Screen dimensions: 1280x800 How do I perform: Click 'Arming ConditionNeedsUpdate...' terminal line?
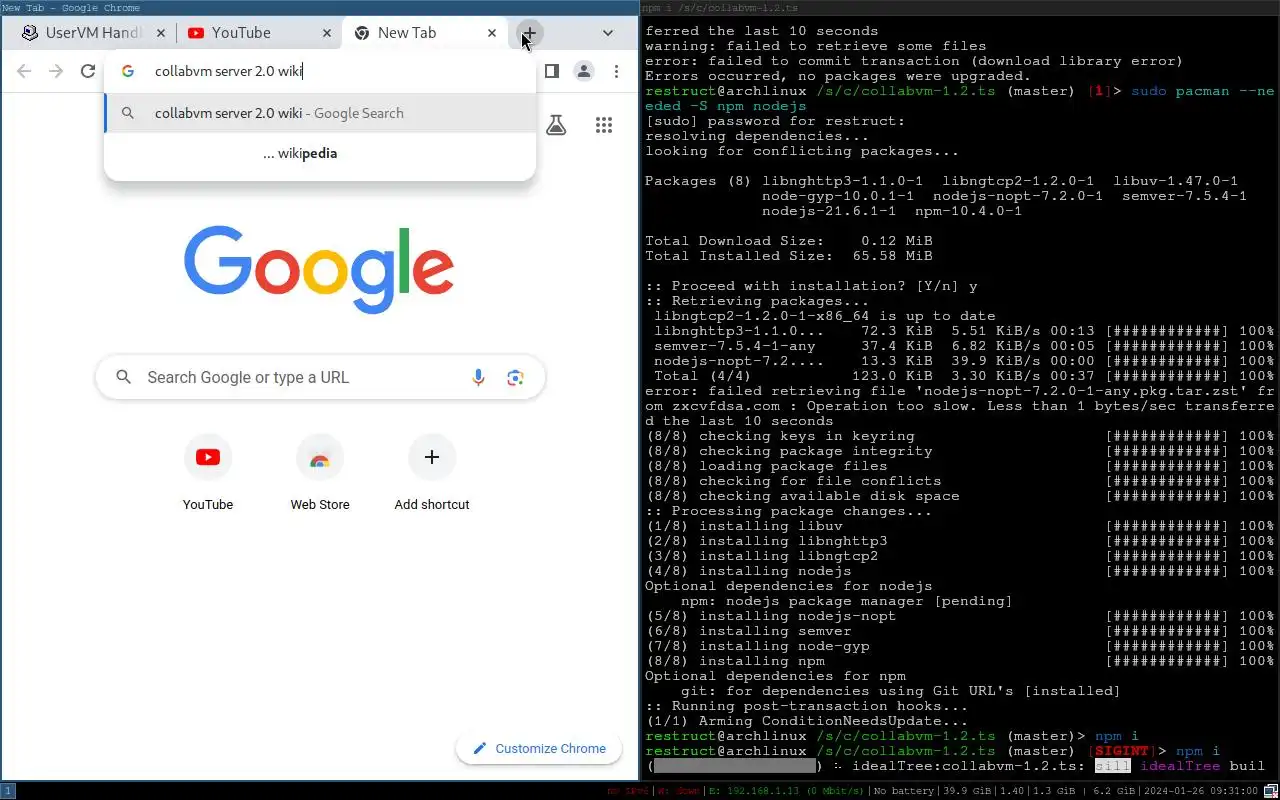[807, 721]
